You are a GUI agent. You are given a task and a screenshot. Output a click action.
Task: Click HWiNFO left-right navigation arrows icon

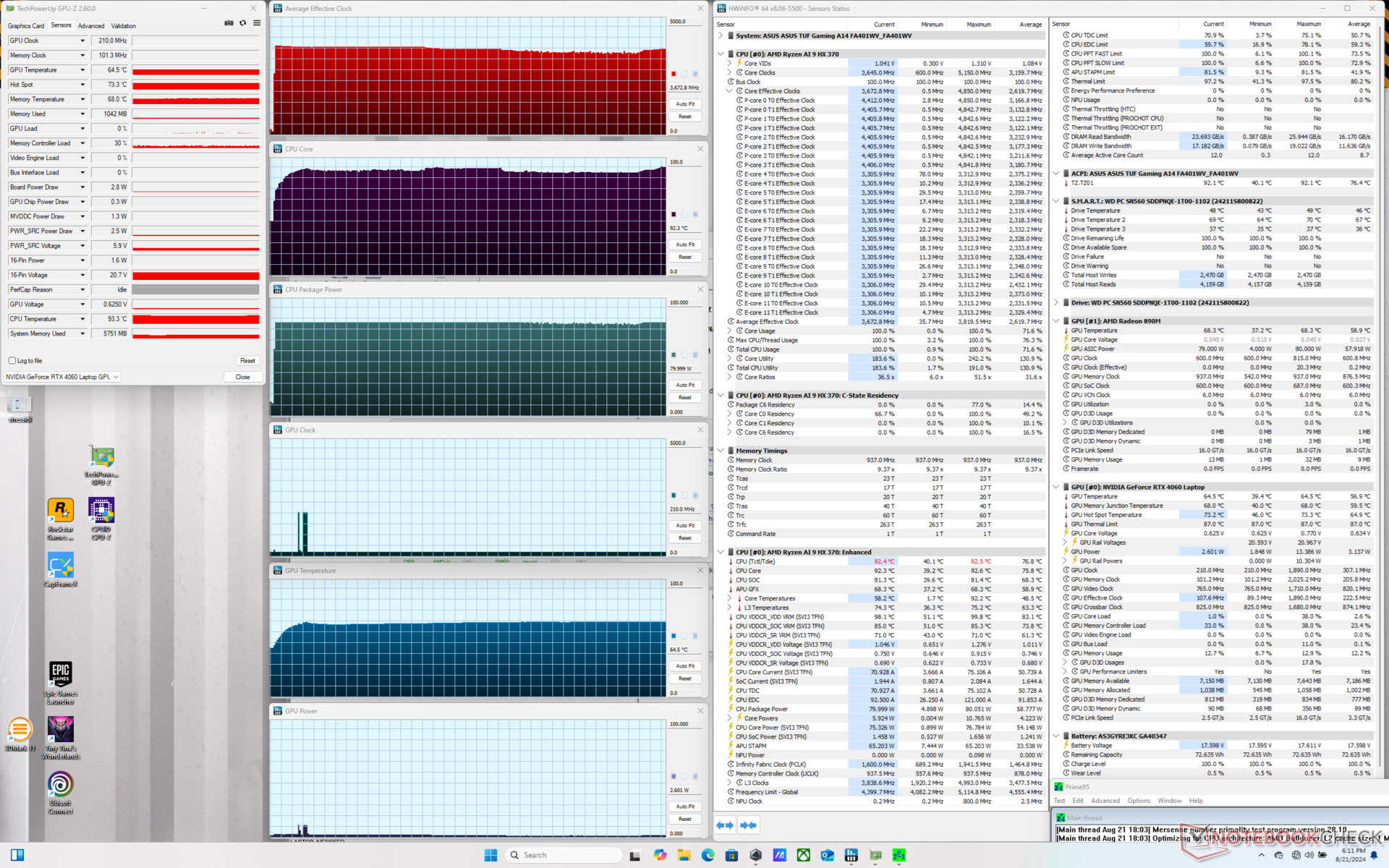coord(725,825)
